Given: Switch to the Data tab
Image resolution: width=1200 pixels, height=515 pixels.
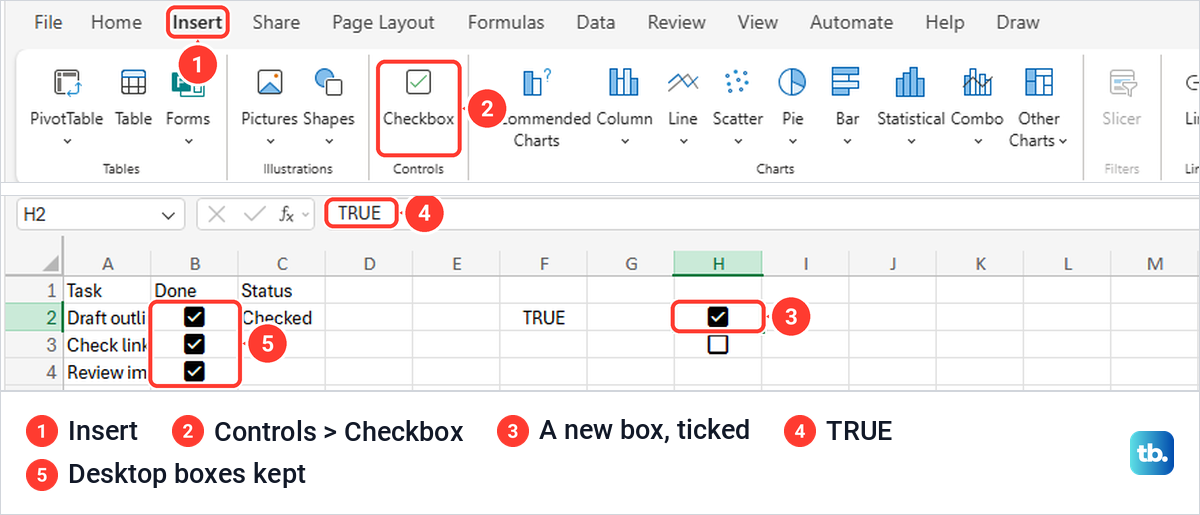Looking at the screenshot, I should click(x=596, y=22).
